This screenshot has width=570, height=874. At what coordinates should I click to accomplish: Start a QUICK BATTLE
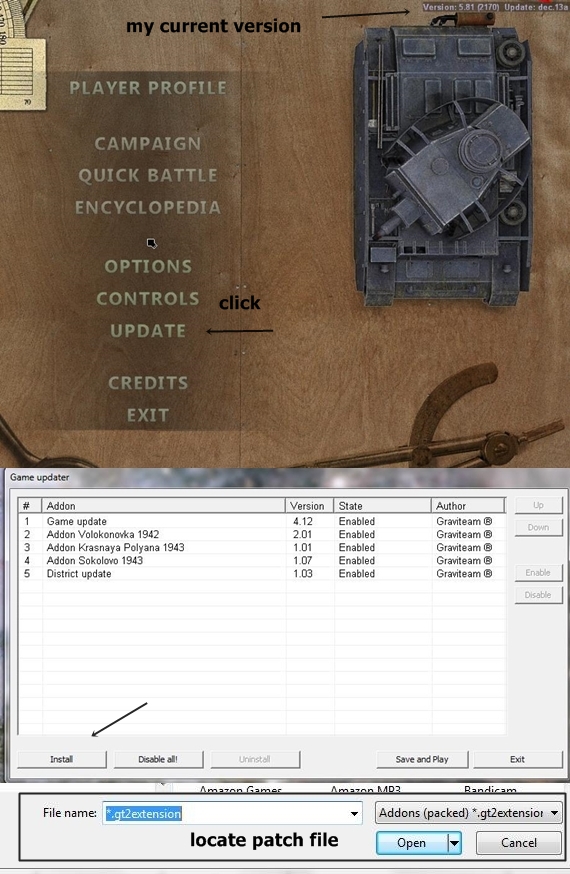148,175
